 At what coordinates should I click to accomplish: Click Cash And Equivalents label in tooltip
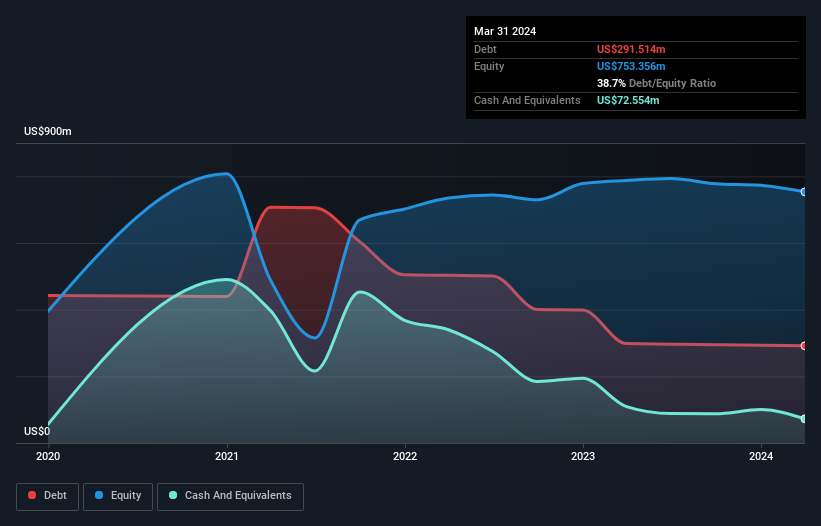coord(527,100)
